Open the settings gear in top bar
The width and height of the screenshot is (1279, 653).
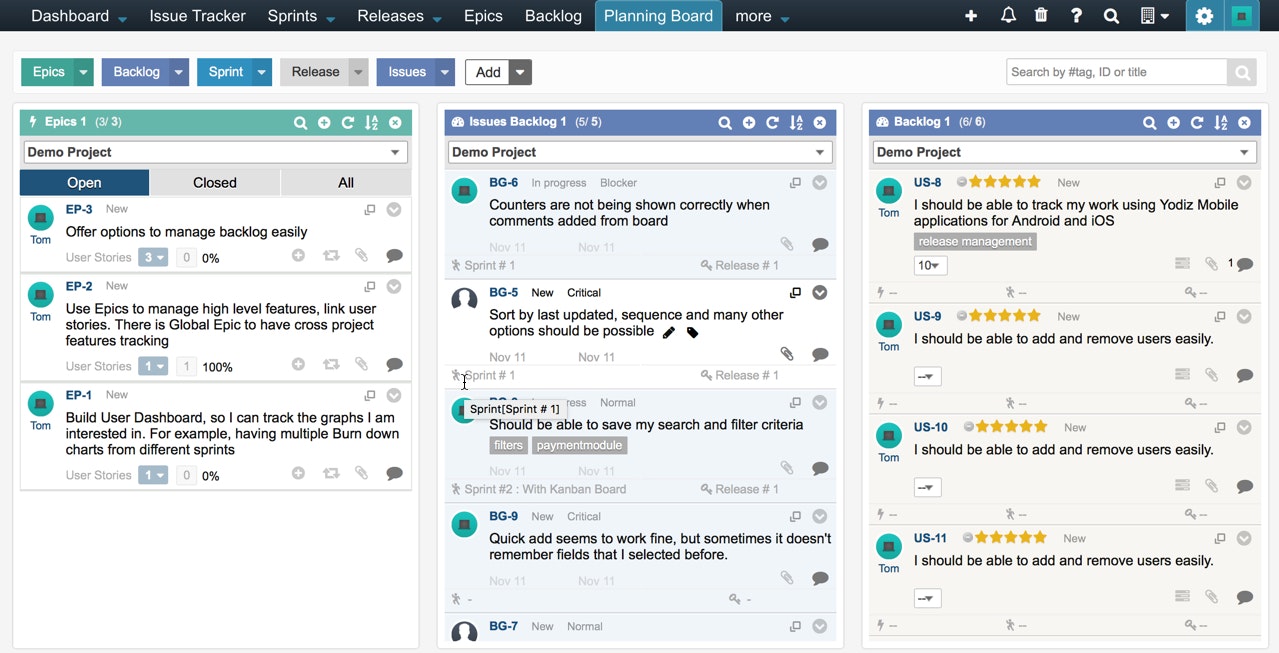[1204, 16]
